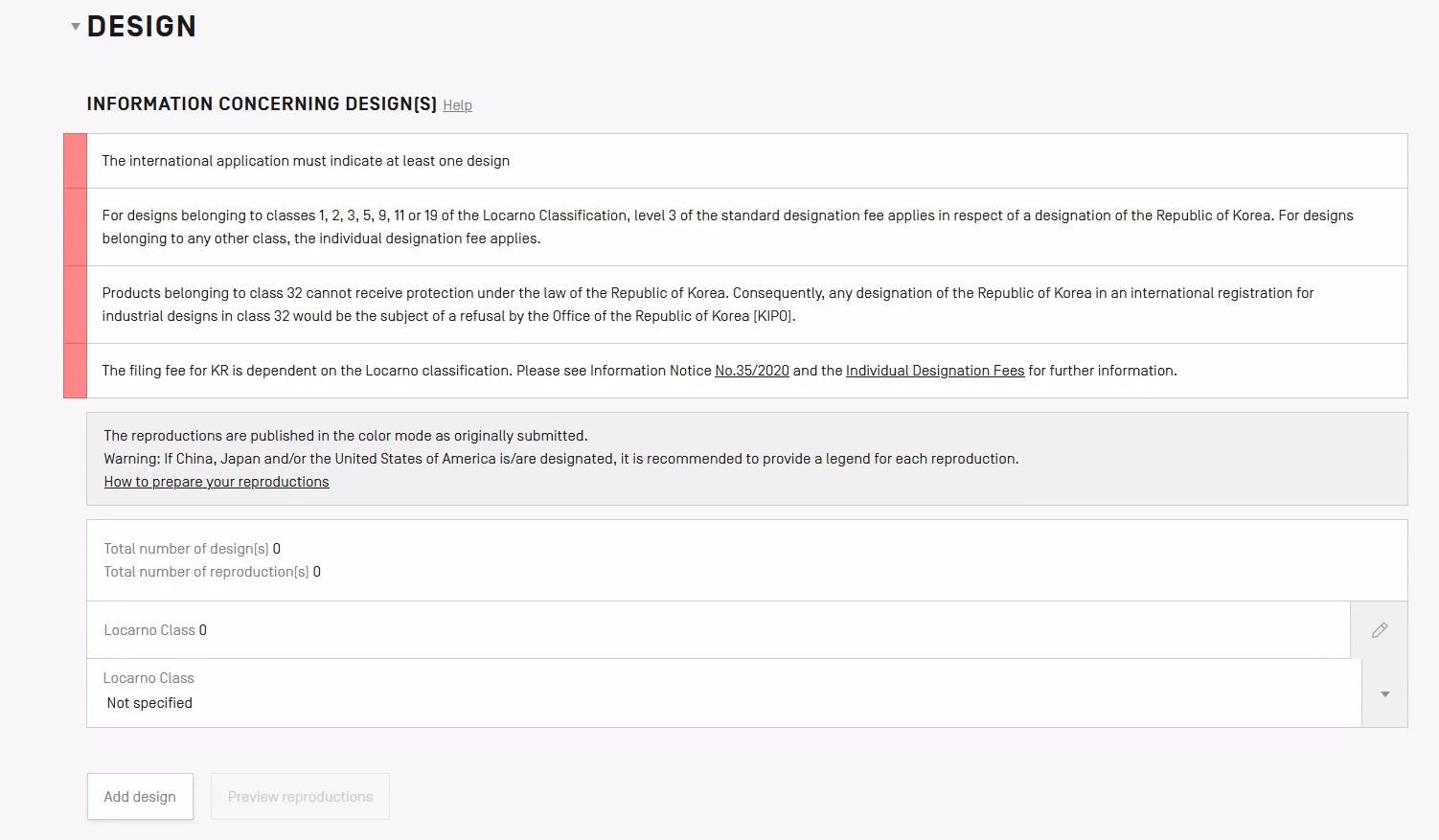Click red marker beside class 32 notice

click(x=75, y=305)
